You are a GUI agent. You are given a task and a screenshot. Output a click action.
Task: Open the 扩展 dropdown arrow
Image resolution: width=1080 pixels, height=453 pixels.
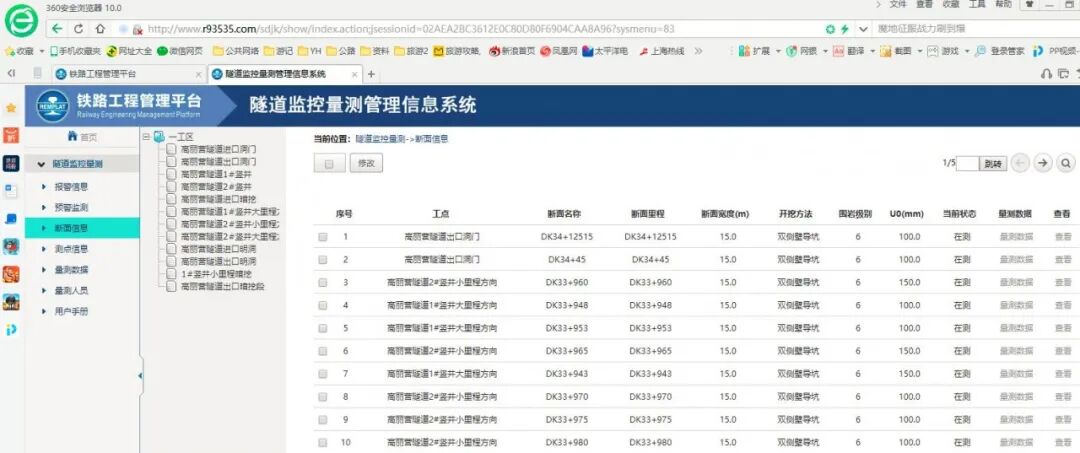[778, 51]
